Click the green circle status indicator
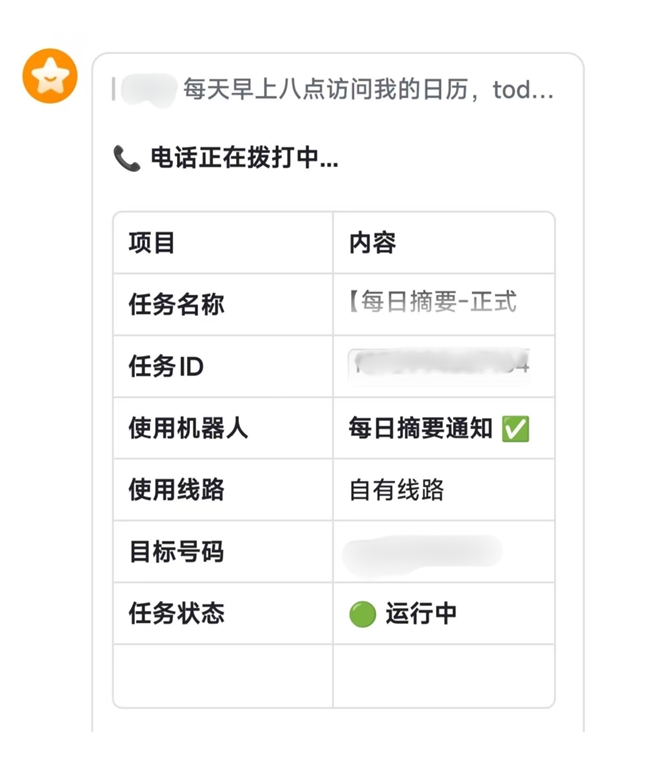Image resolution: width=650 pixels, height=778 pixels. [362, 614]
